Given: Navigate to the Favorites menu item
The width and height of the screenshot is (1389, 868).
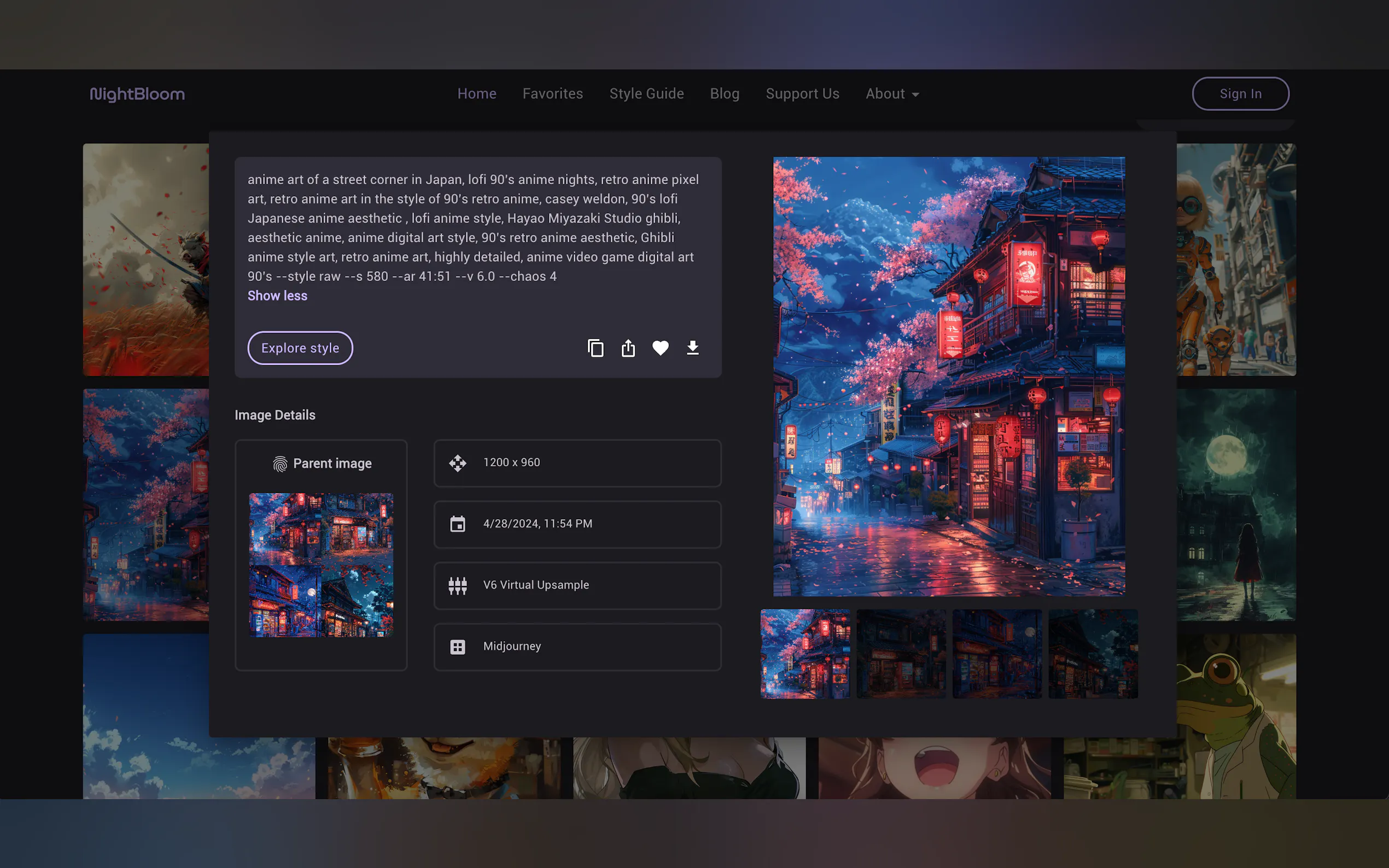Looking at the screenshot, I should pyautogui.click(x=552, y=93).
